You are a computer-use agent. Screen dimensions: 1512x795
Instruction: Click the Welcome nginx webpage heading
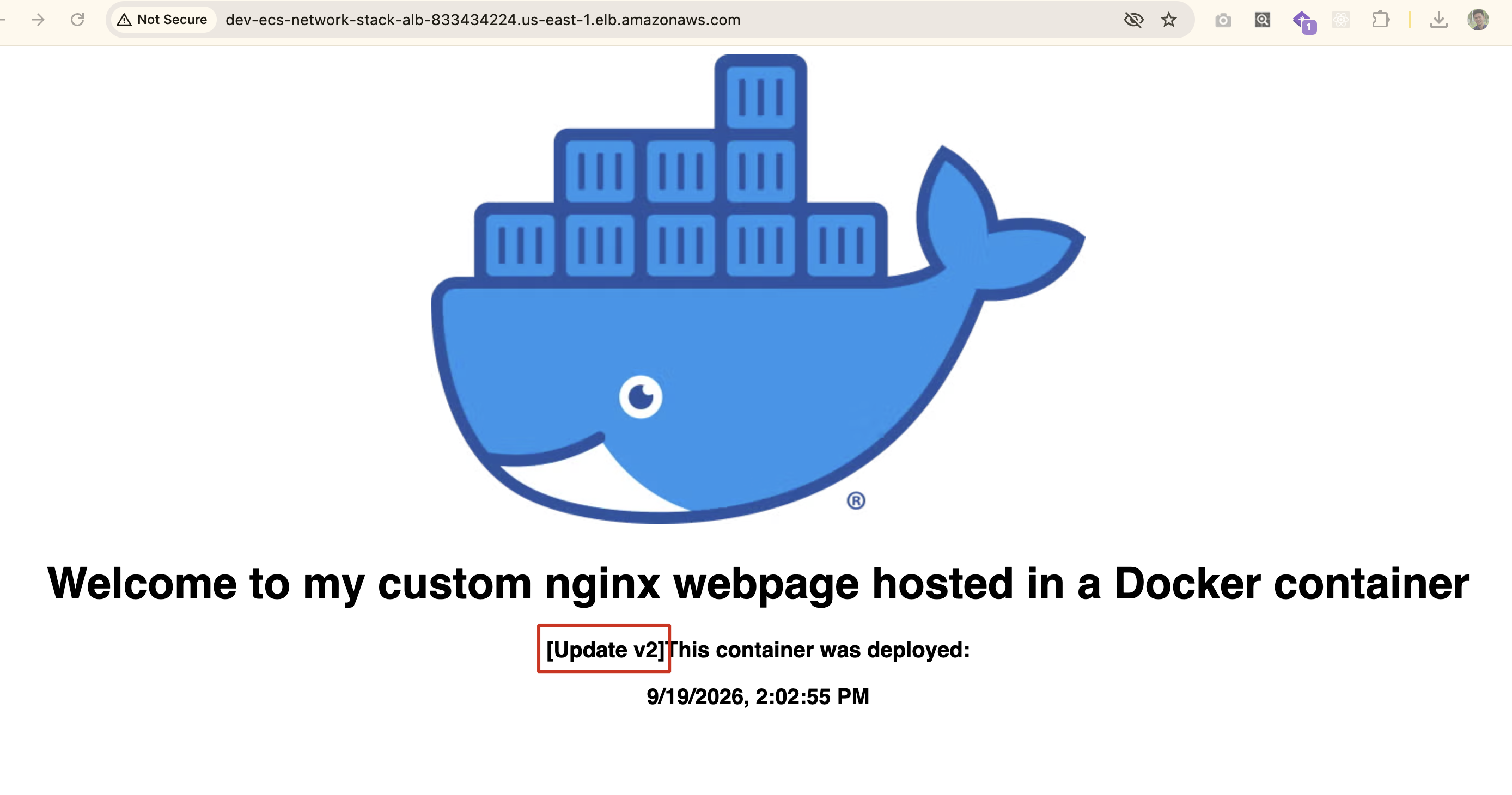757,583
